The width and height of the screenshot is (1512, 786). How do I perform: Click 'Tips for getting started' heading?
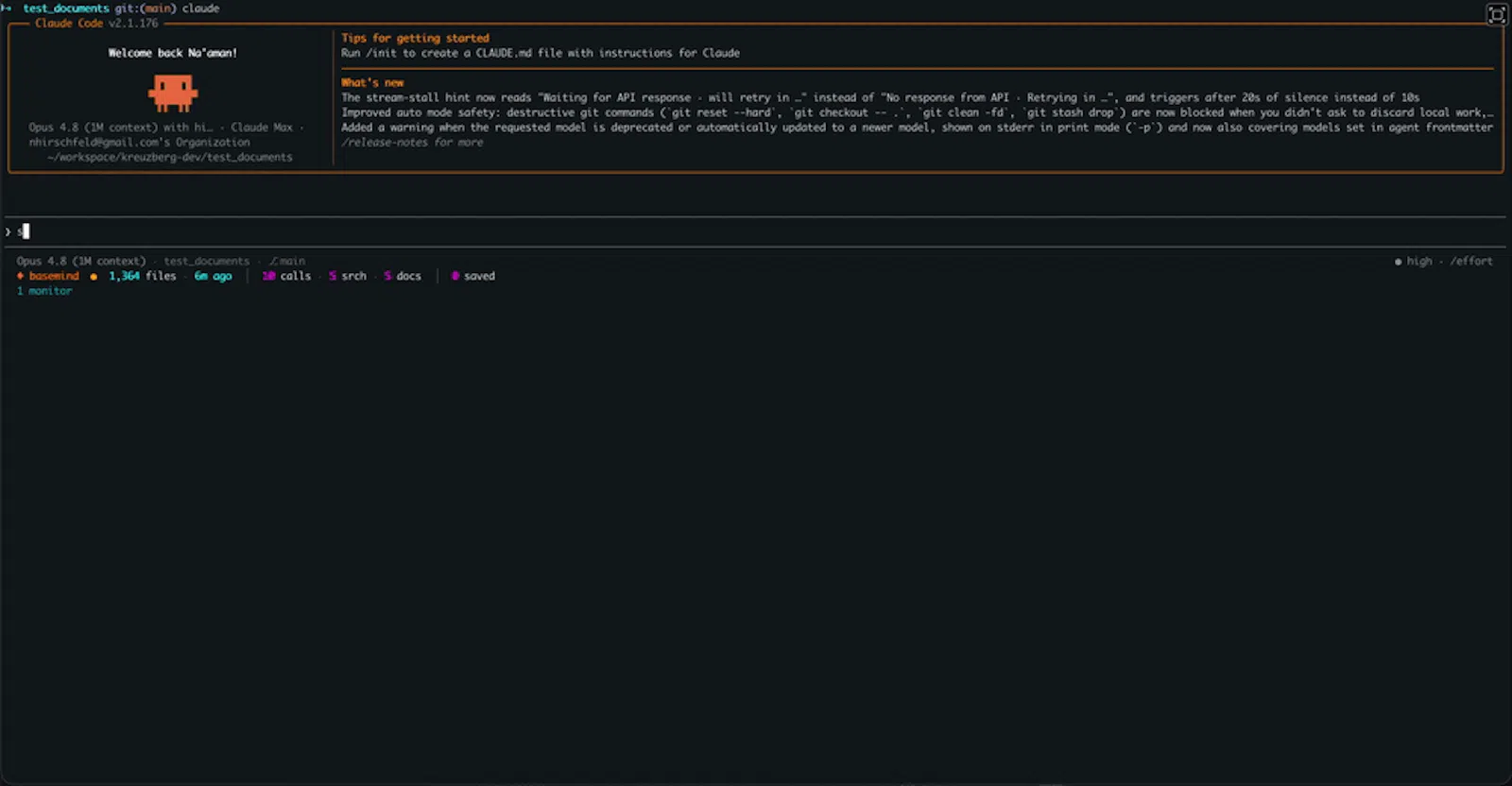415,38
